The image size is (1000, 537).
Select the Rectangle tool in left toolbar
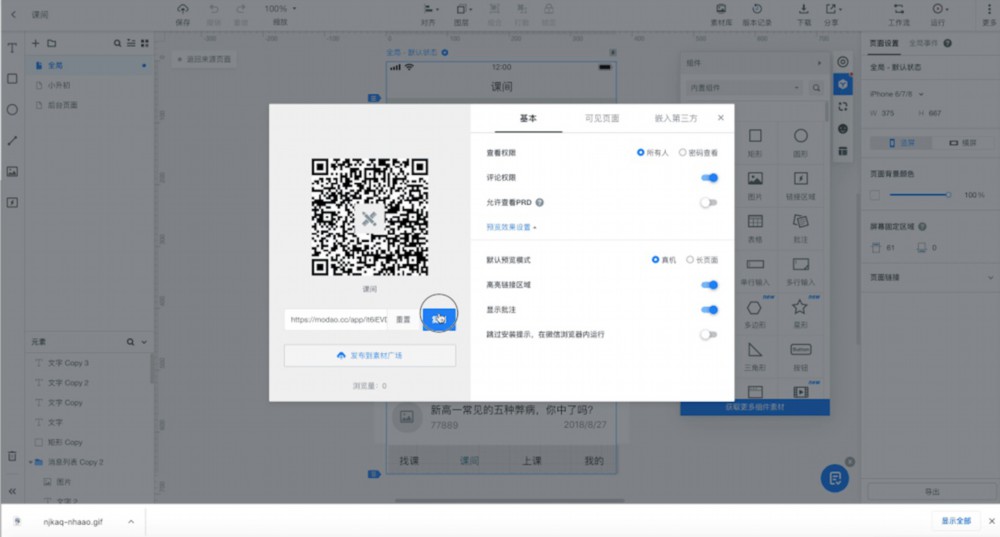pyautogui.click(x=12, y=78)
